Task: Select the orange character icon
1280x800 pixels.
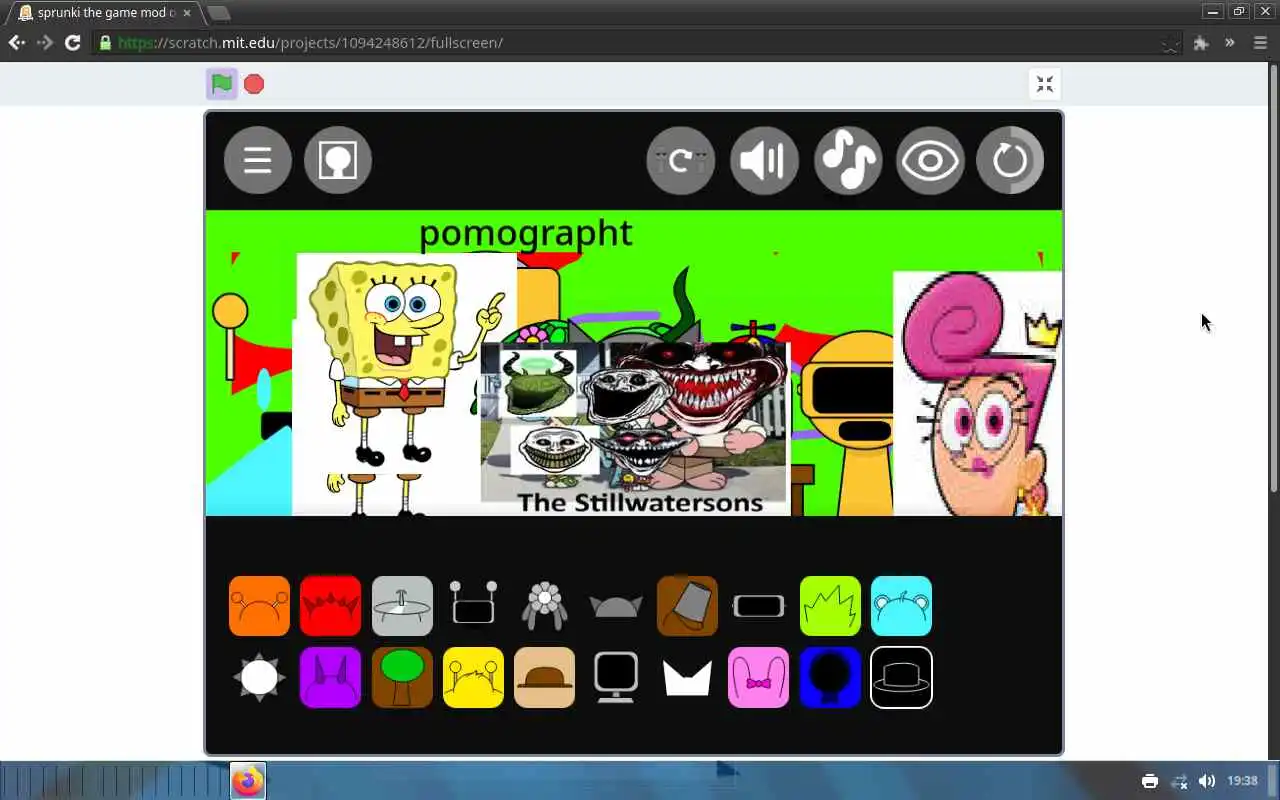Action: 259,606
